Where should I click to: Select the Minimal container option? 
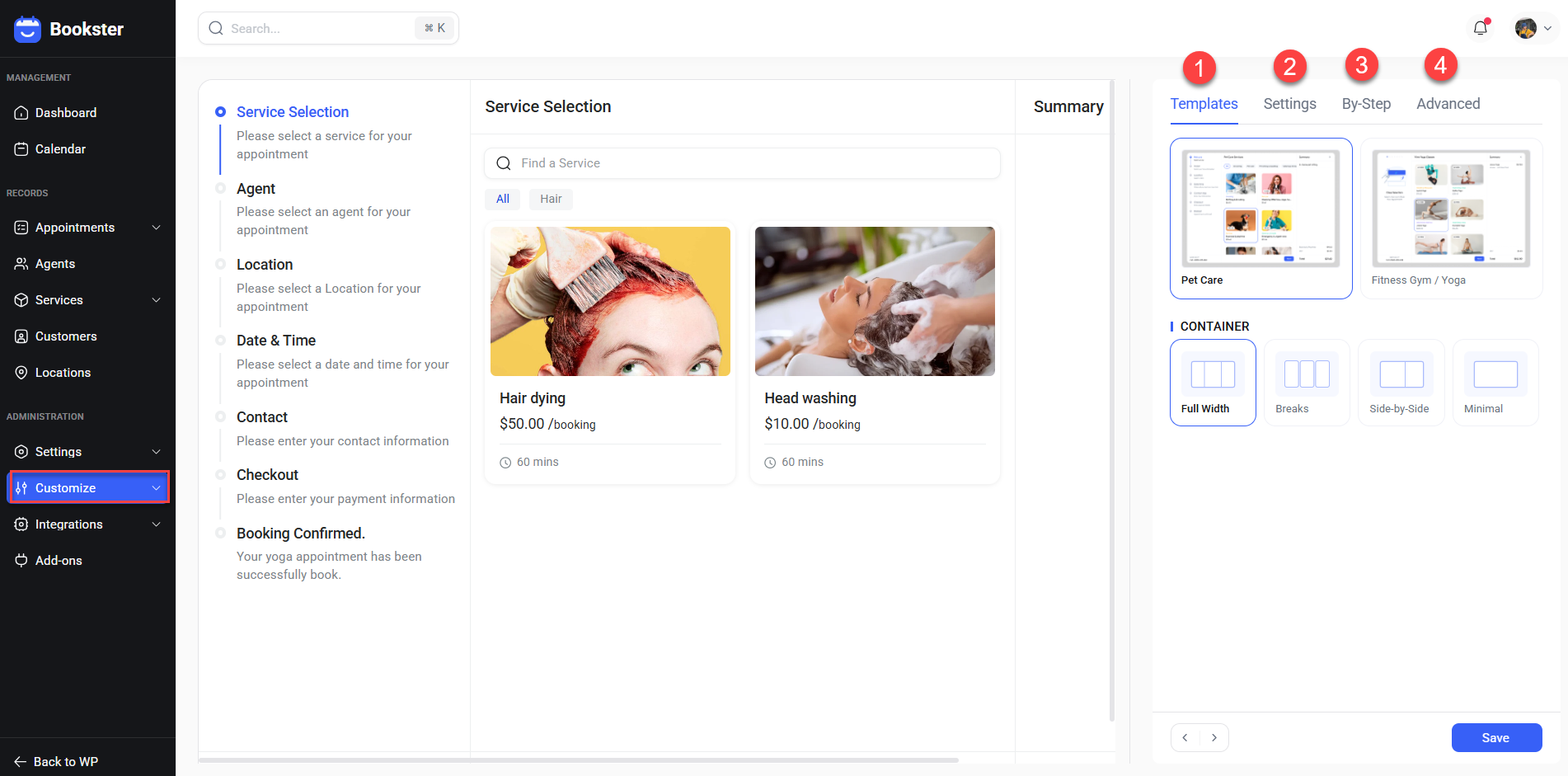(x=1495, y=383)
